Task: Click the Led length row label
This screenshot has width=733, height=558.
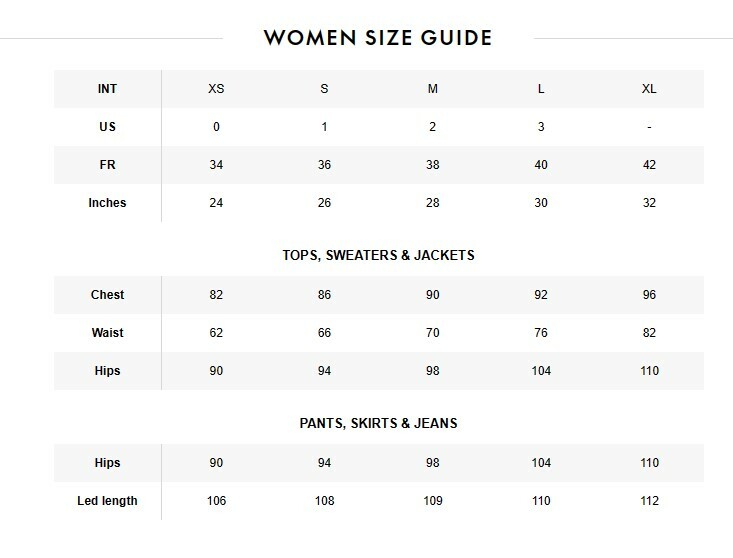Action: (x=107, y=500)
